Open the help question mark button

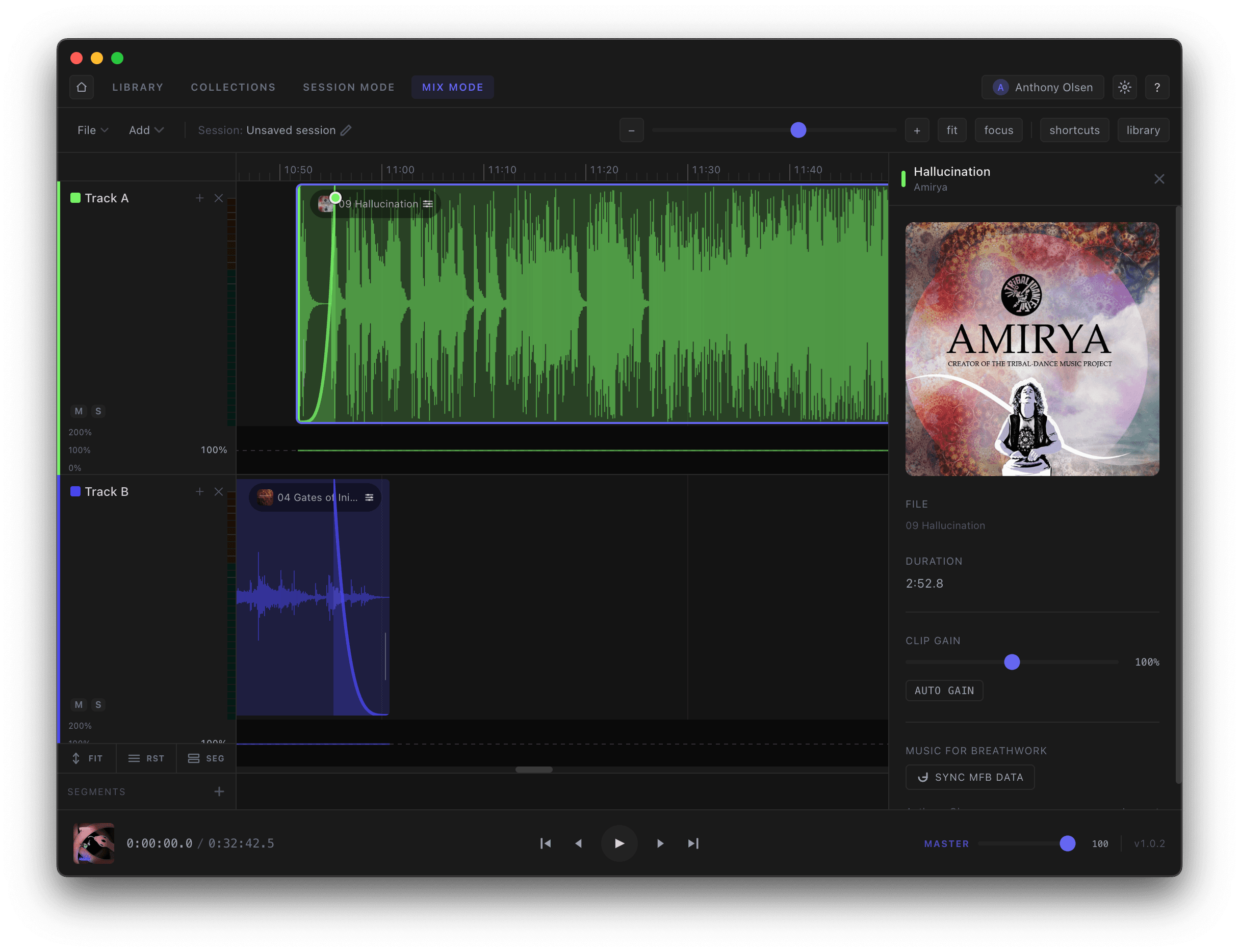click(1157, 87)
